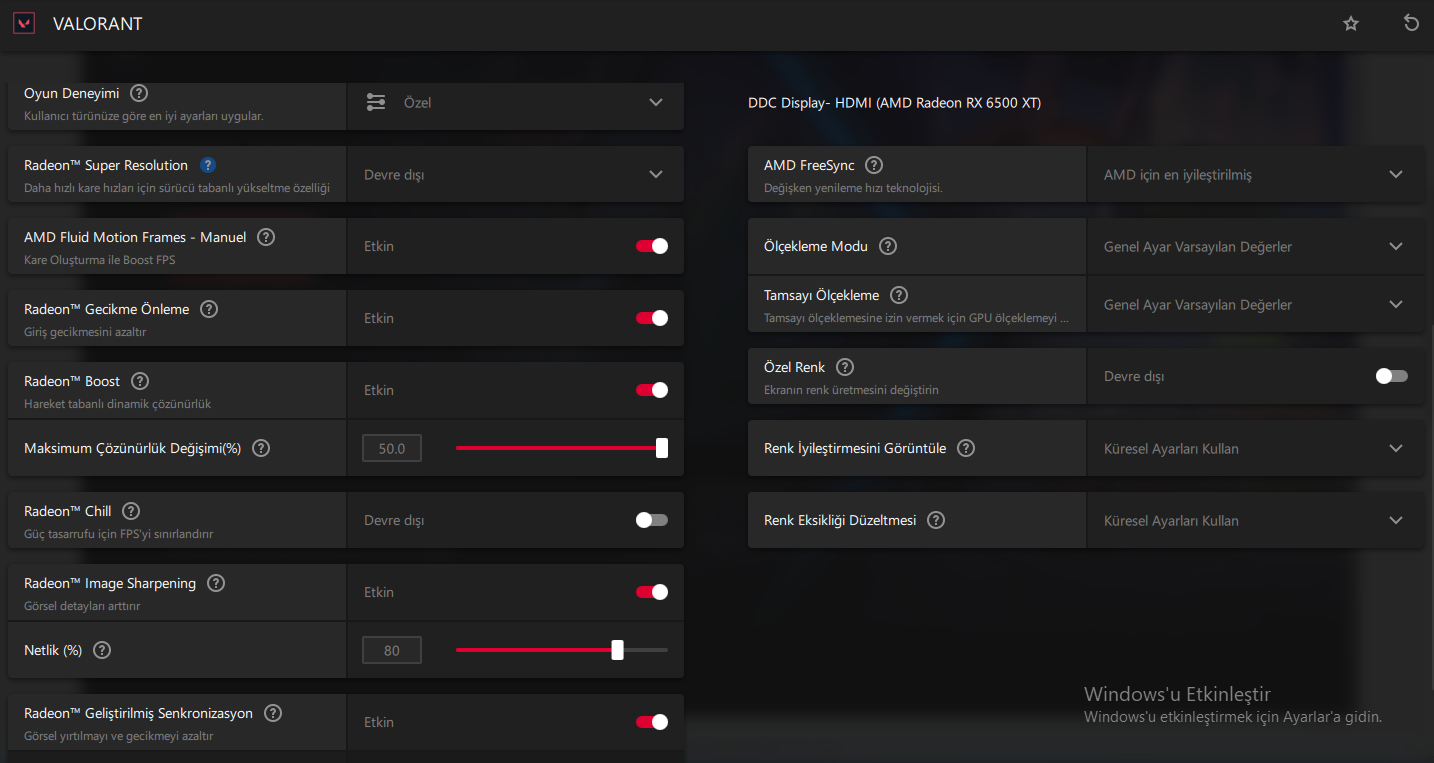Click help icon next to Özel Renk
The width and height of the screenshot is (1434, 763).
(x=845, y=367)
